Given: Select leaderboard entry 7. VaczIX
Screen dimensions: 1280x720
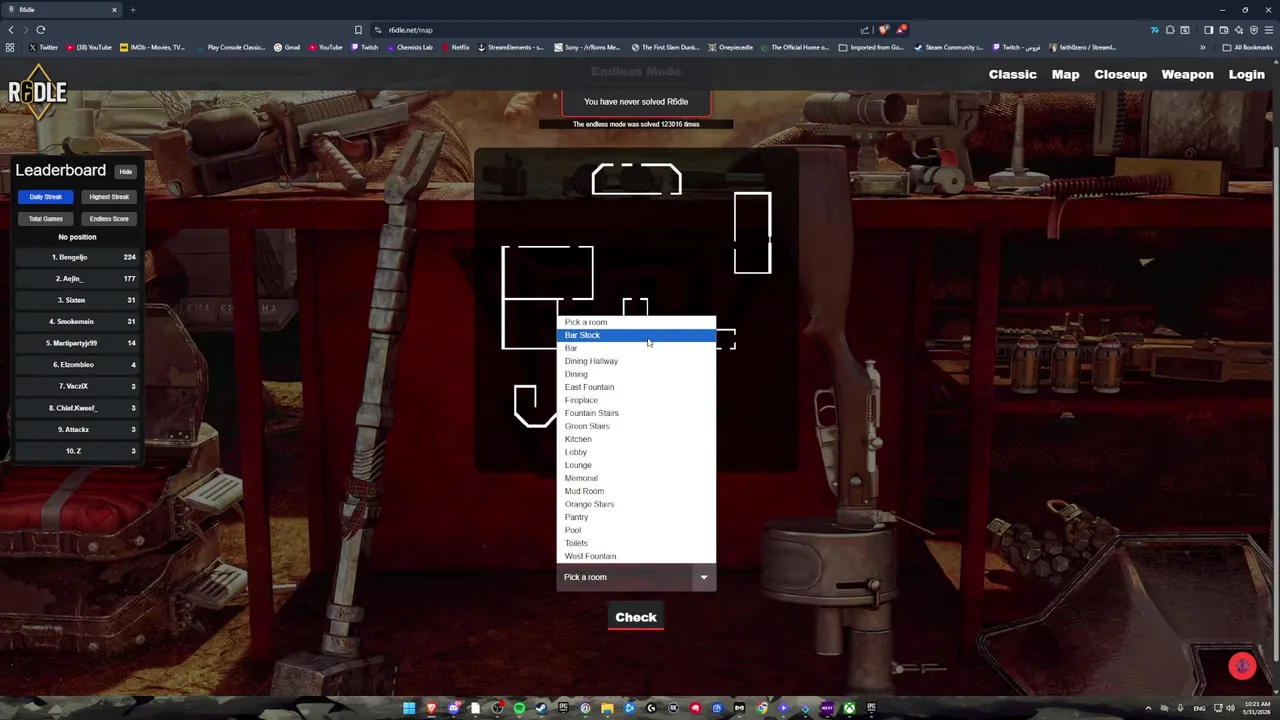Looking at the screenshot, I should coord(77,386).
